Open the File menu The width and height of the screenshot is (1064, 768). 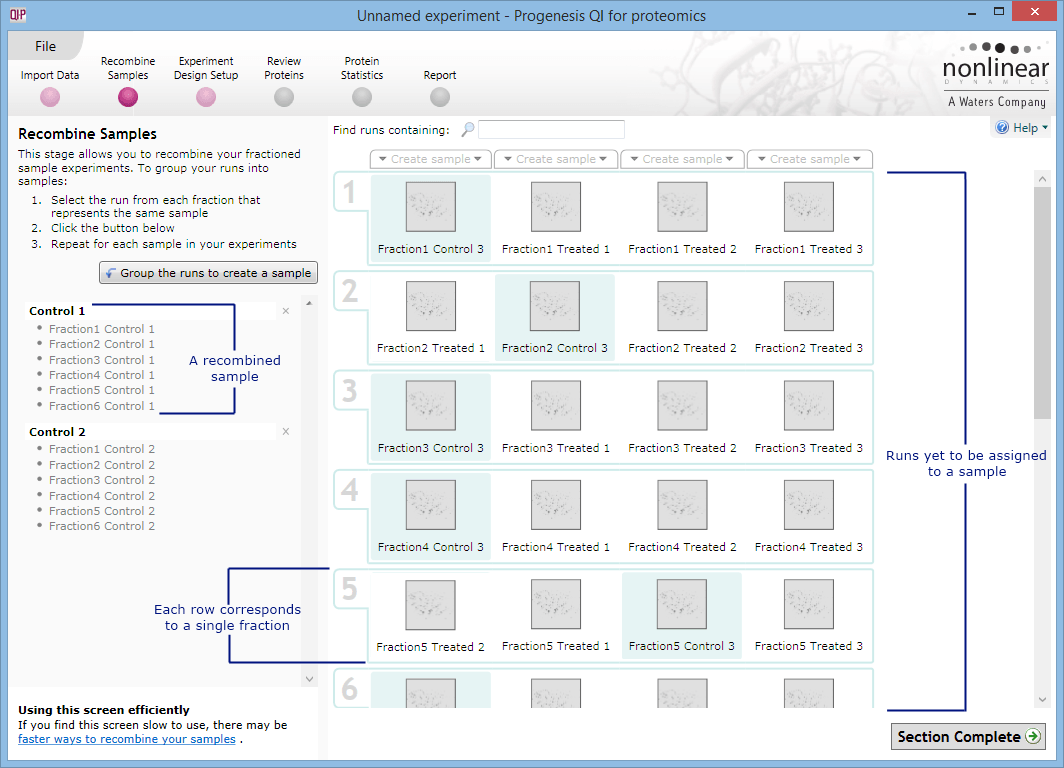pos(45,46)
